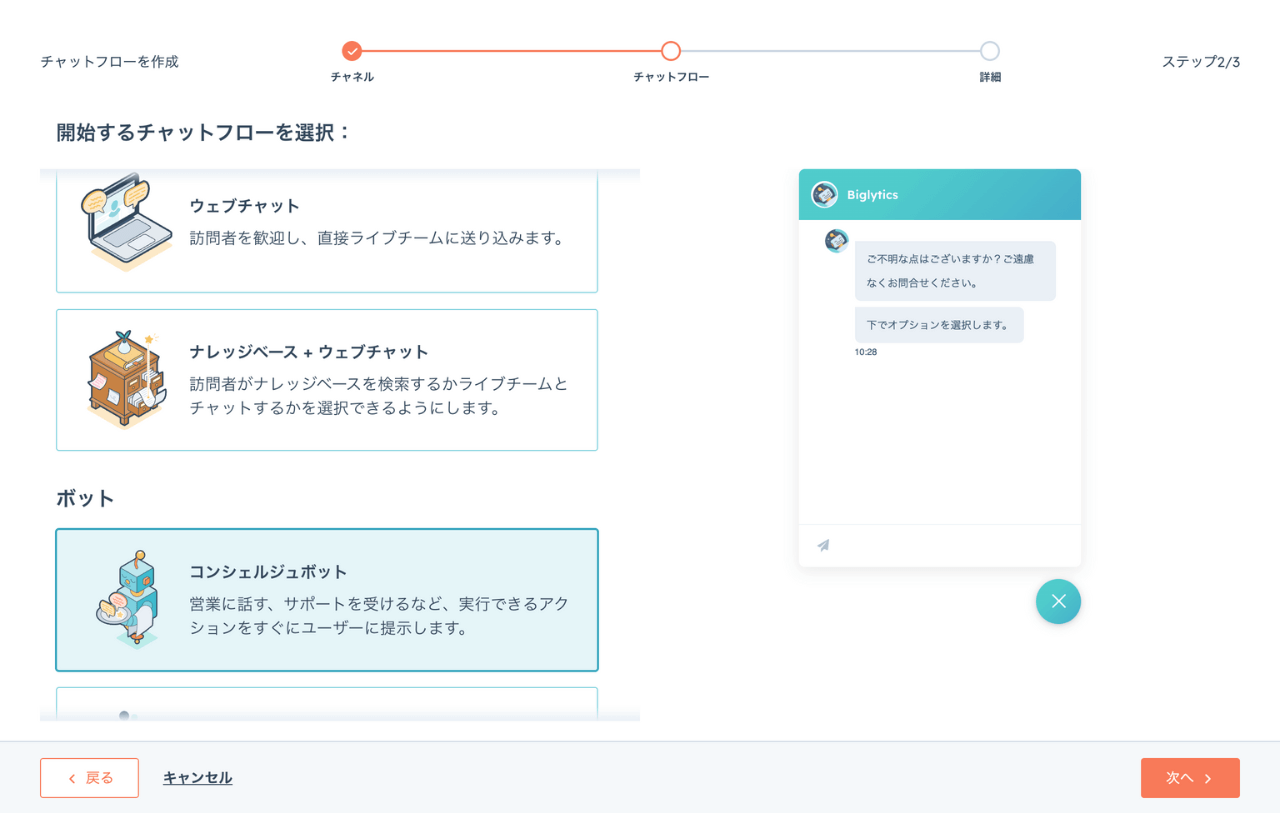Click the ステップ2/3 indicator text
This screenshot has height=813, width=1280.
click(x=1201, y=62)
